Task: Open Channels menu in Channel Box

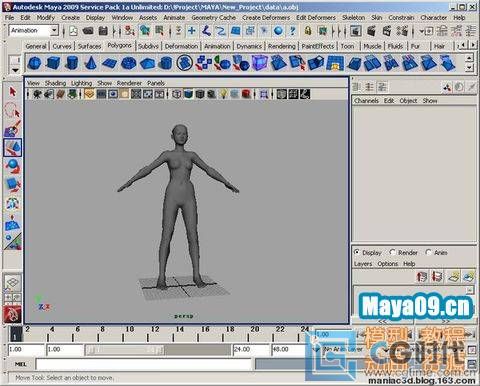Action: (366, 100)
